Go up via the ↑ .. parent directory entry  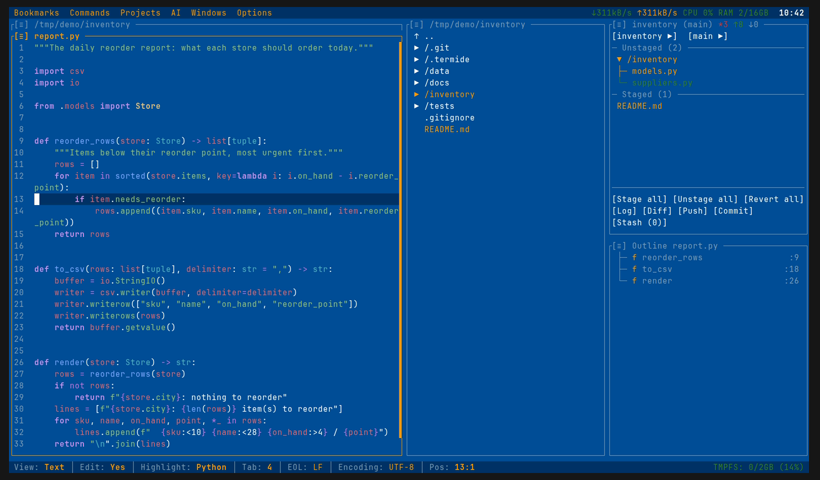[x=424, y=36]
